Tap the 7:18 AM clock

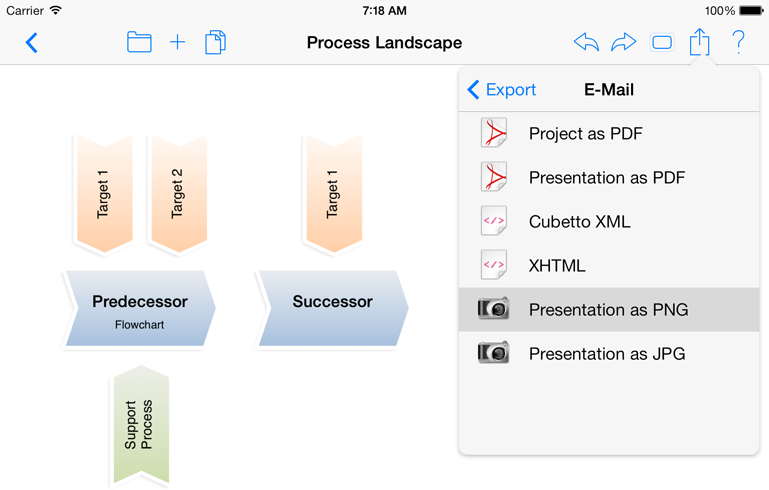[x=384, y=10]
